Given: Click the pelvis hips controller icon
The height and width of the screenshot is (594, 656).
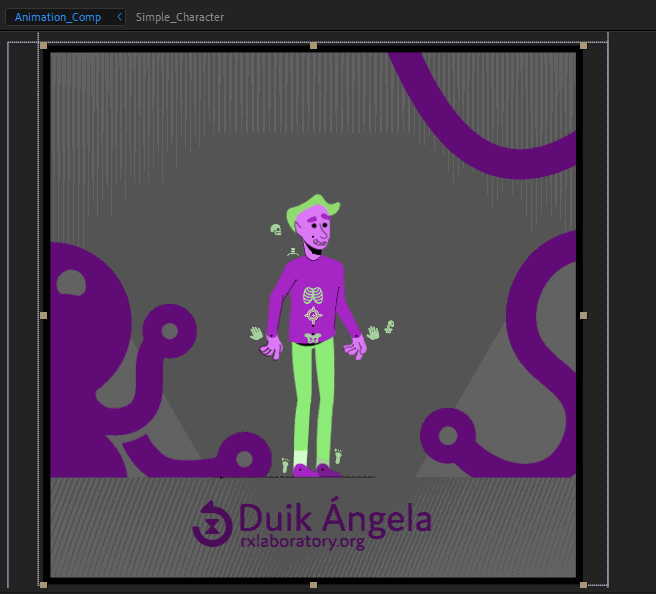Looking at the screenshot, I should (313, 338).
